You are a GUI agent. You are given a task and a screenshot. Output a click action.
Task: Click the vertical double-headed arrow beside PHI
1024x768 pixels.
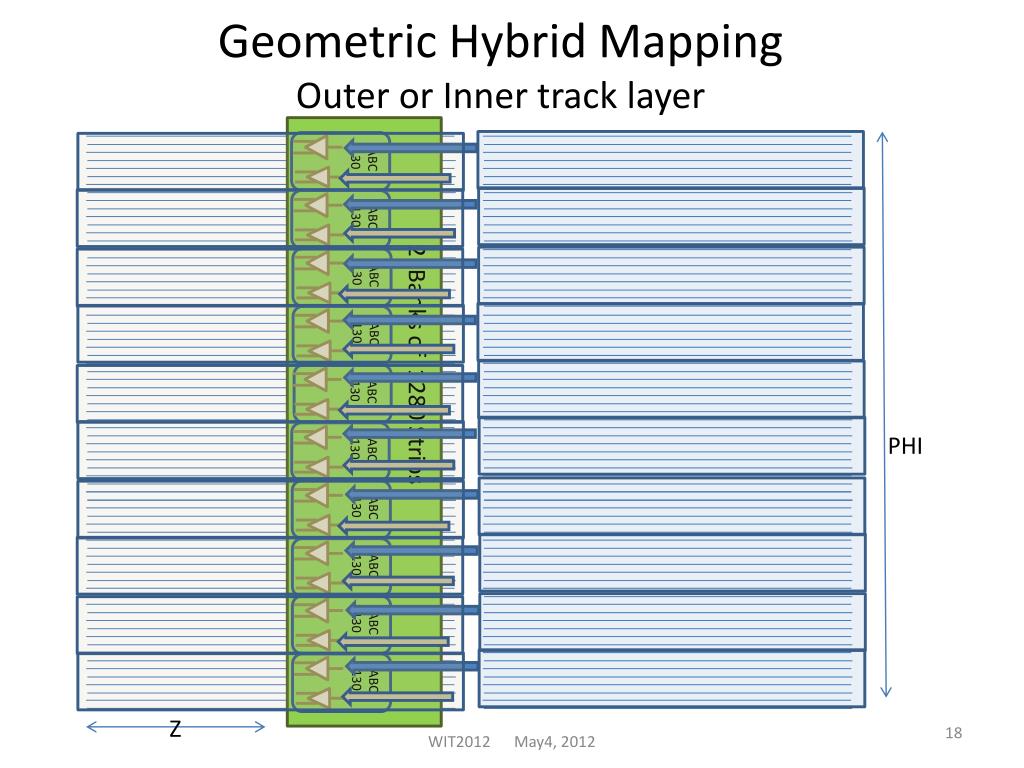[884, 415]
